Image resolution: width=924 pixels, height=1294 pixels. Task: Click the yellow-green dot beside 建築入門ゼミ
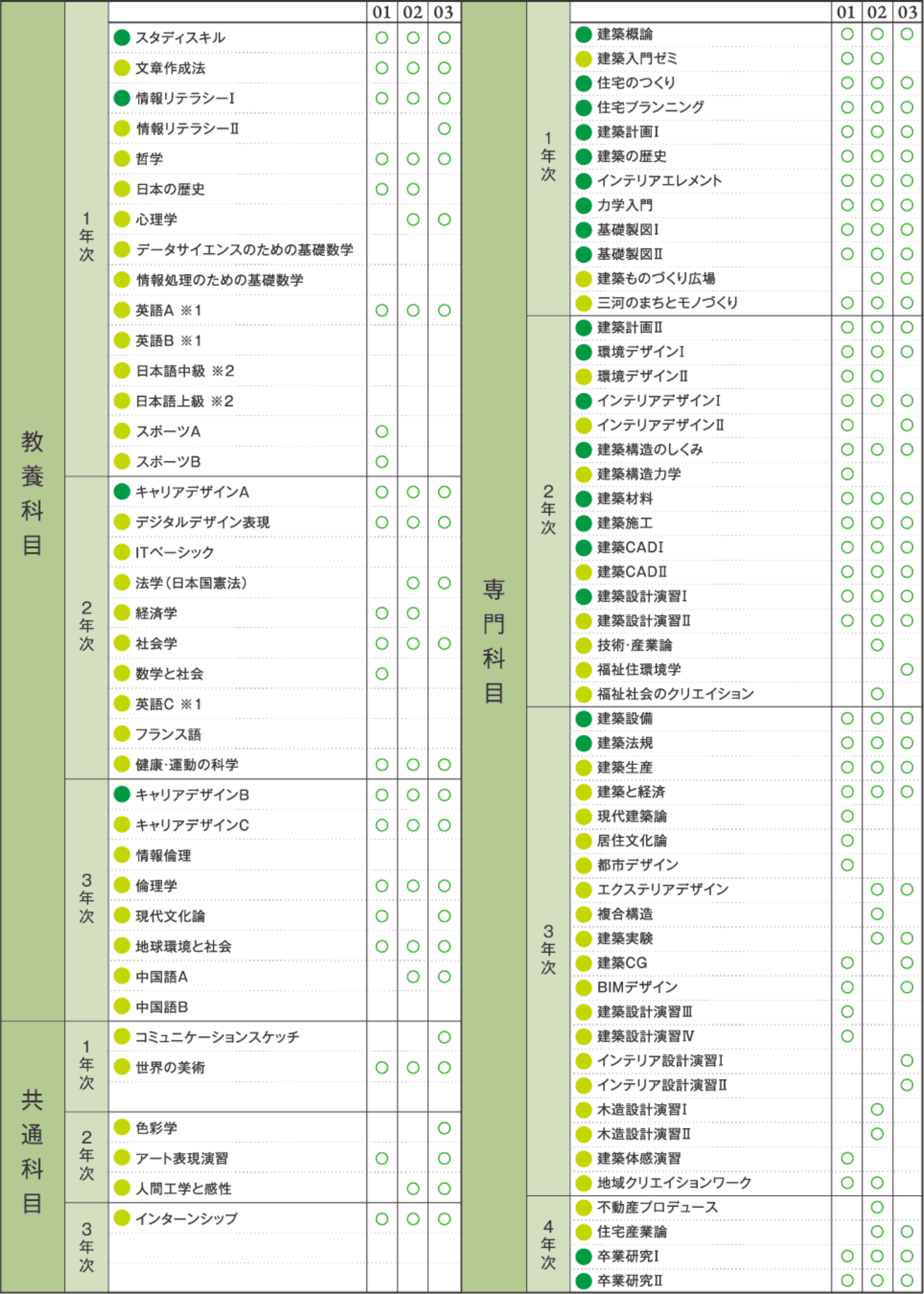[583, 58]
